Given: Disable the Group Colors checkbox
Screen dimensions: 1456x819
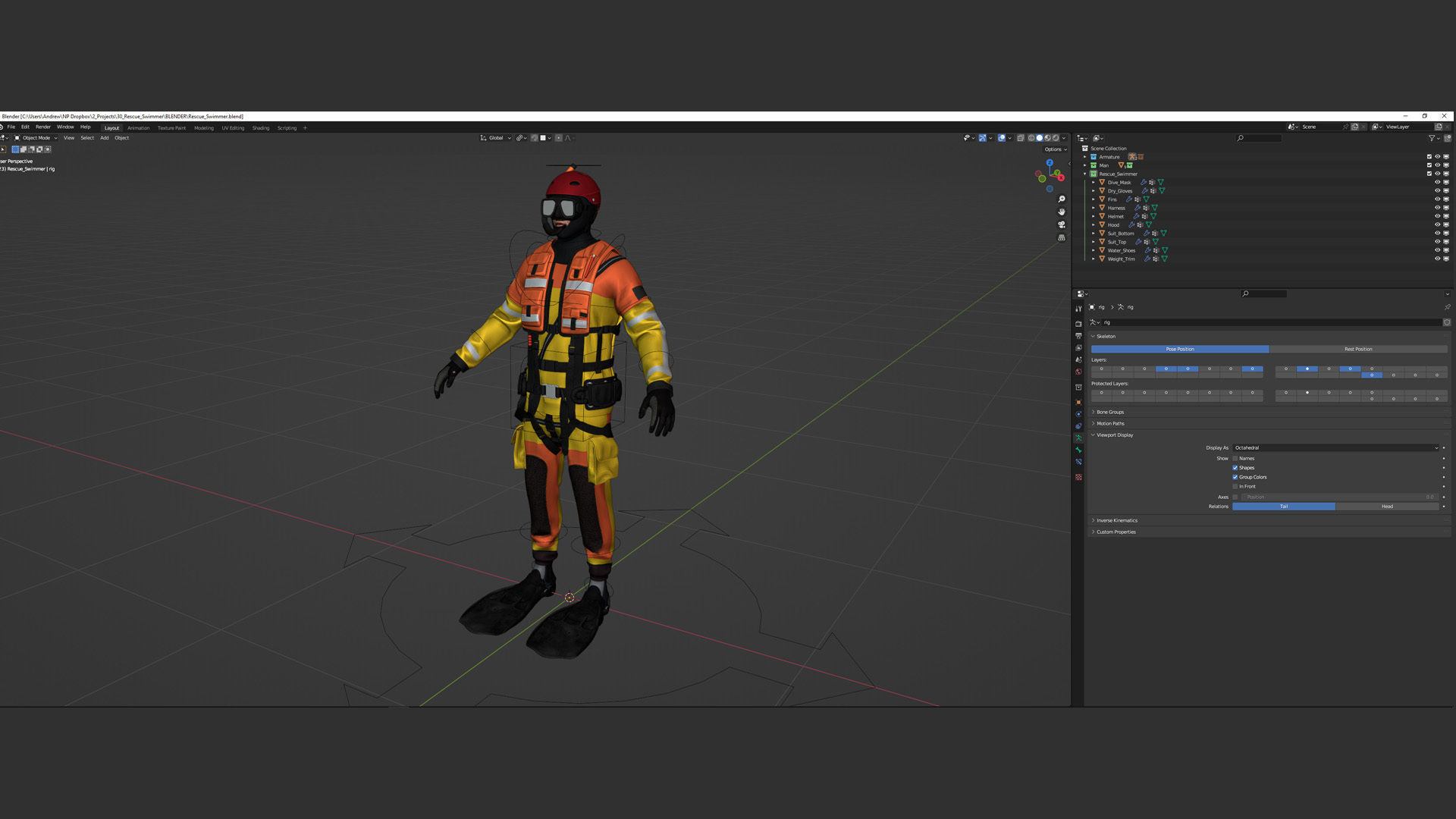Looking at the screenshot, I should click(x=1235, y=477).
